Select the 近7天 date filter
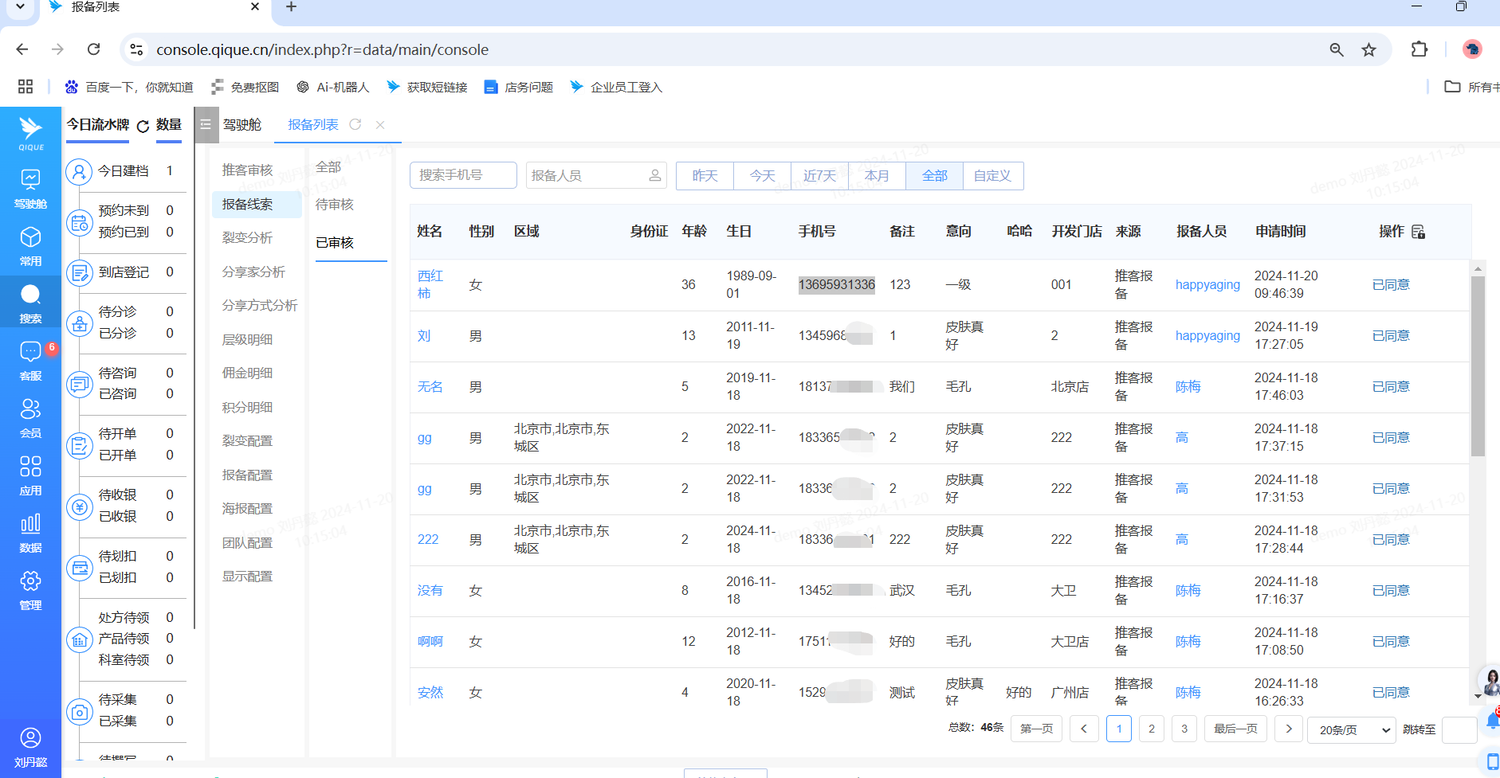The image size is (1500, 778). coord(819,176)
